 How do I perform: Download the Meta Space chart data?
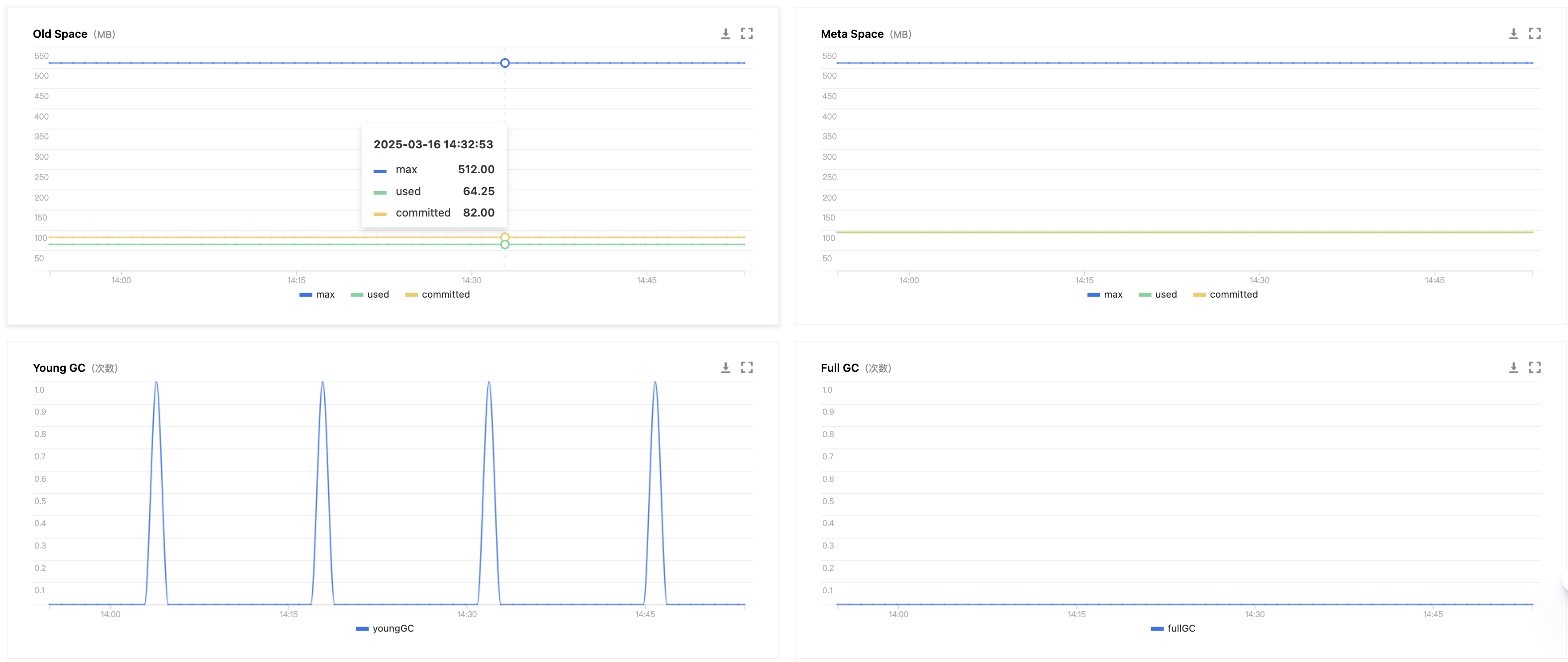[x=1513, y=33]
